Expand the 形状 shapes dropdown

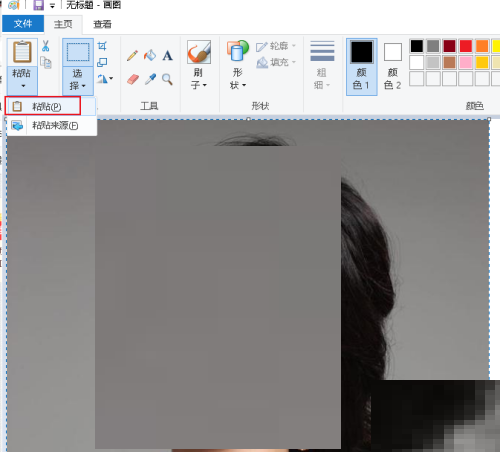pos(244,85)
